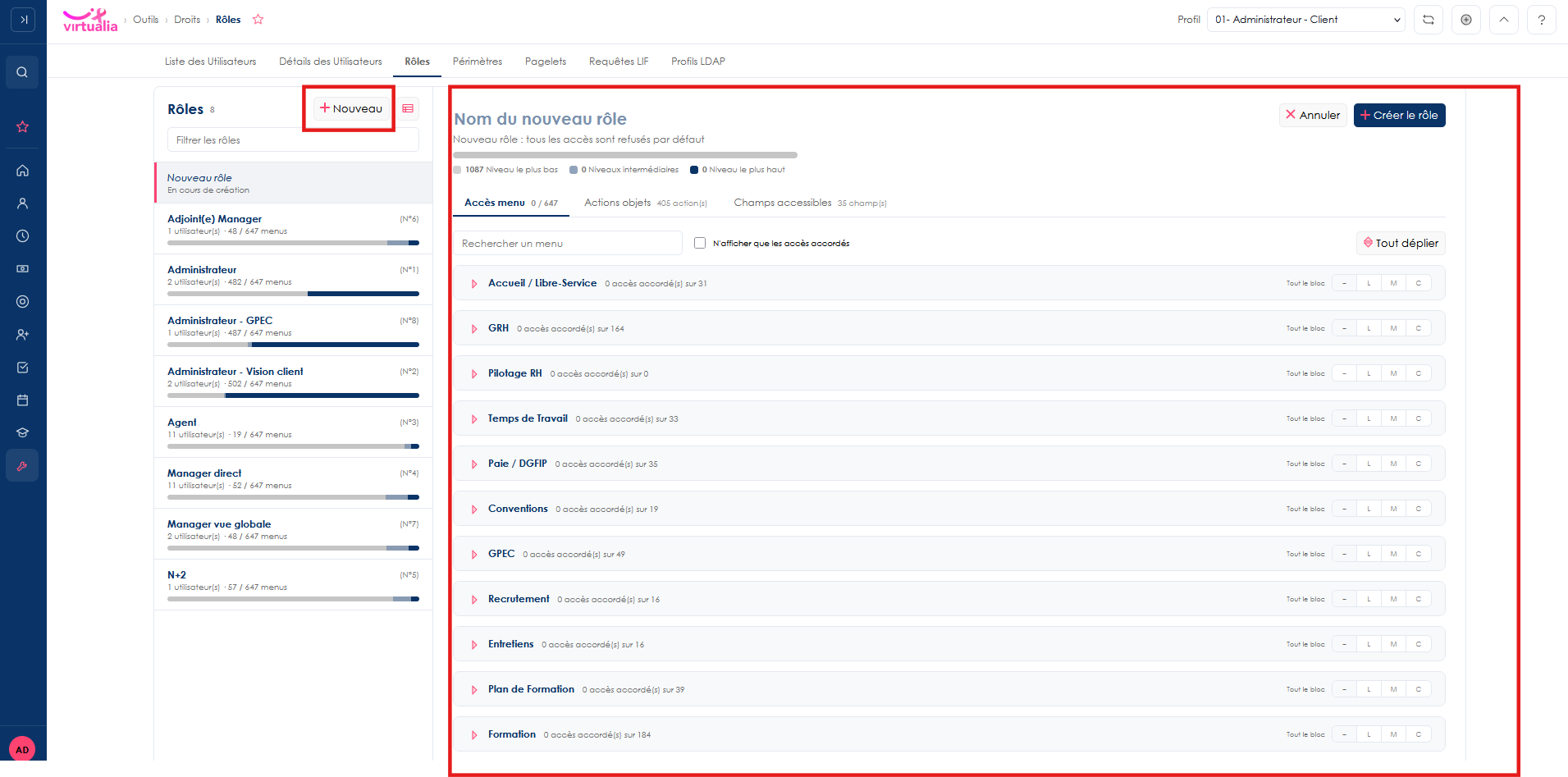Viewport: 1568px width, 777px height.
Task: Click the Annuler button
Action: 1313,115
